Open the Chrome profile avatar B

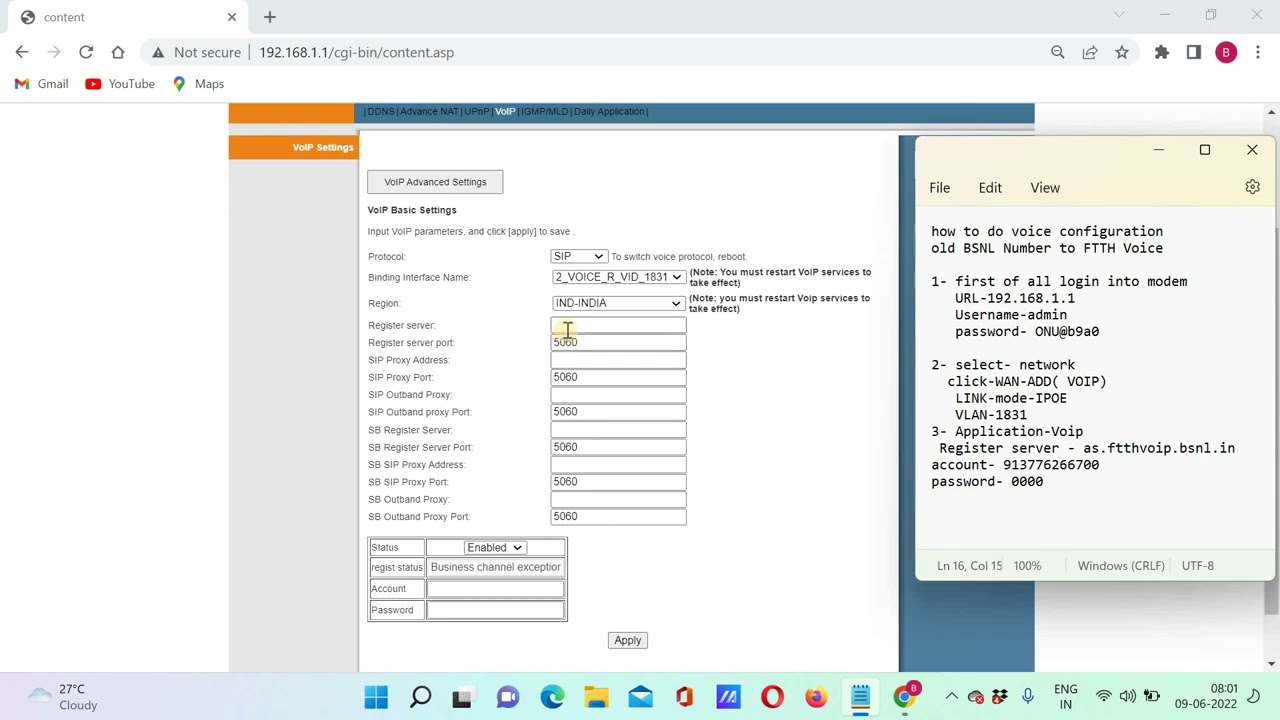[1226, 52]
